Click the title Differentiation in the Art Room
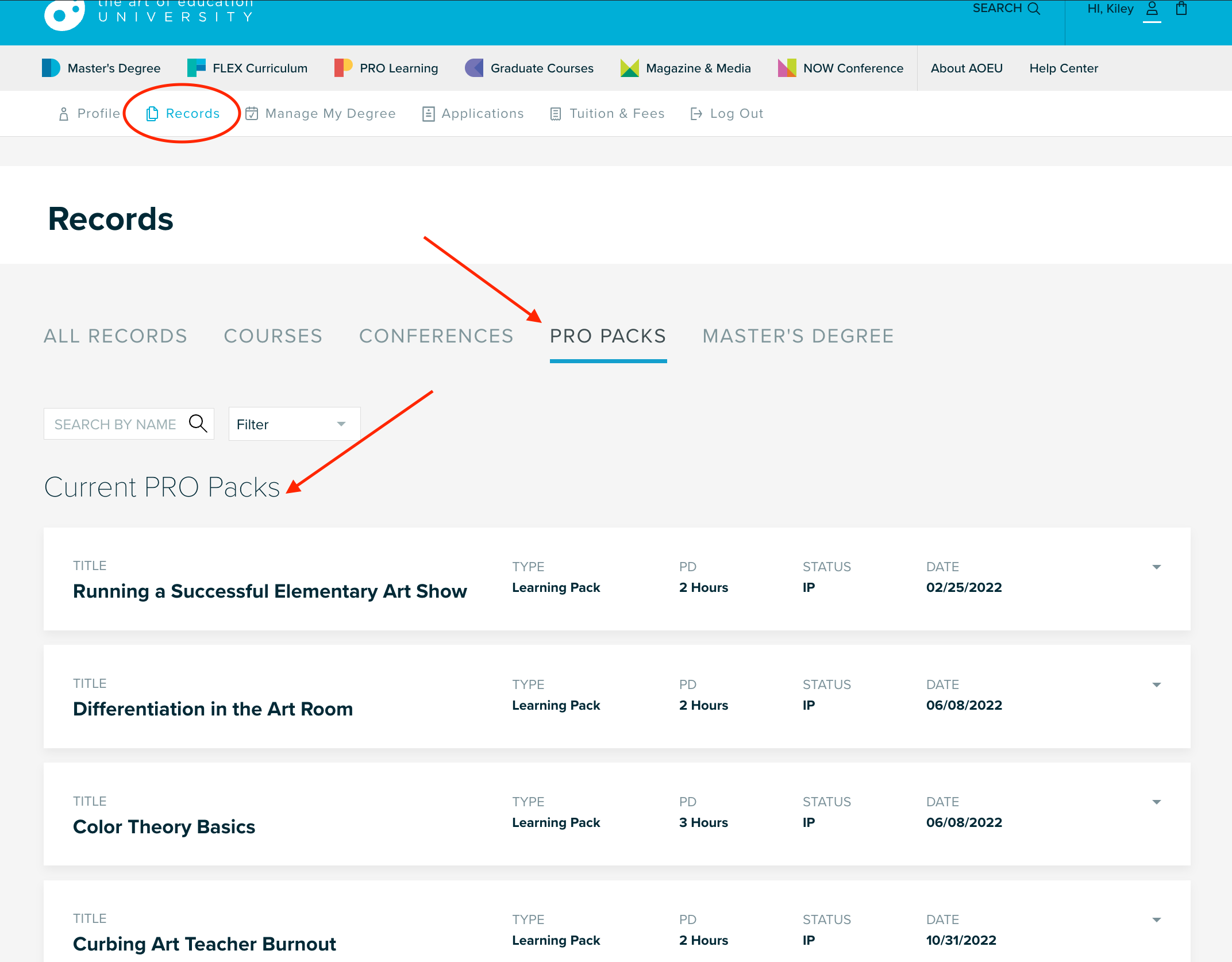The image size is (1232, 962). (213, 709)
